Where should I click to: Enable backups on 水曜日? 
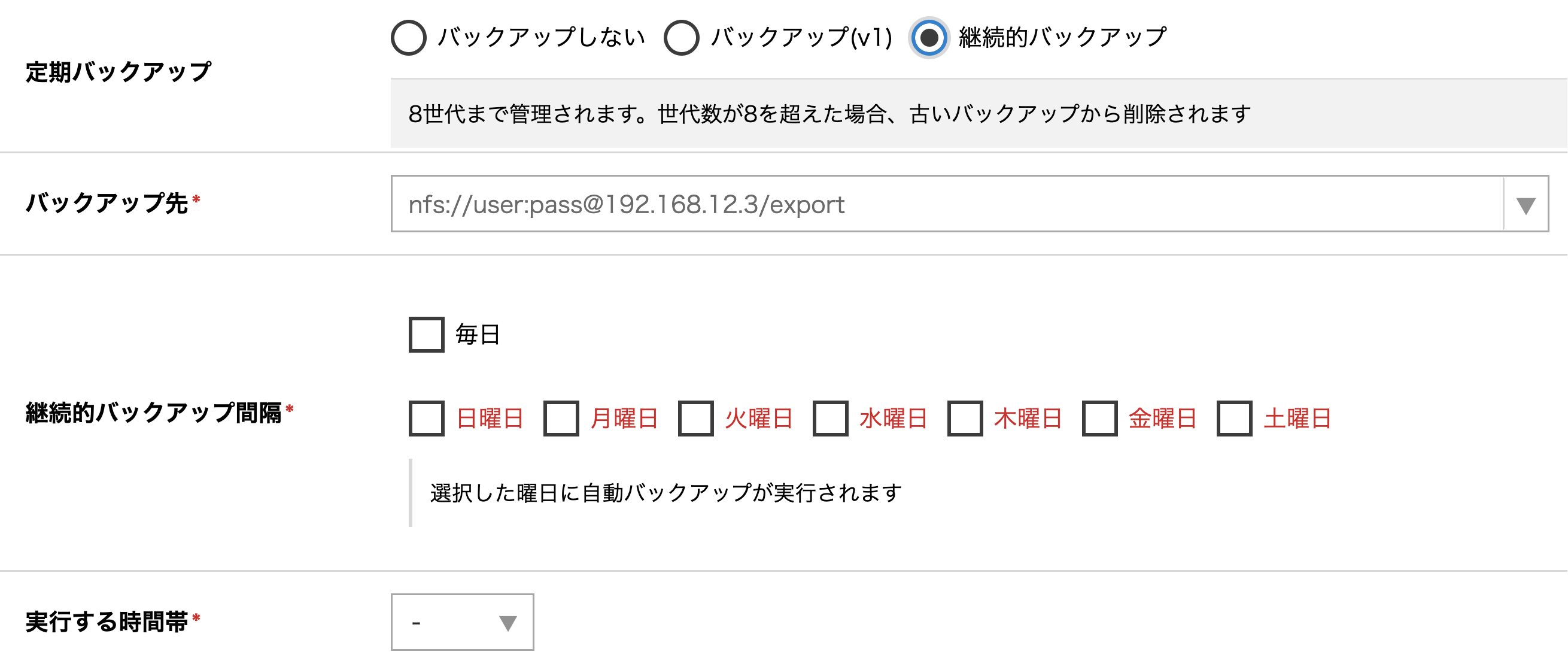point(830,419)
